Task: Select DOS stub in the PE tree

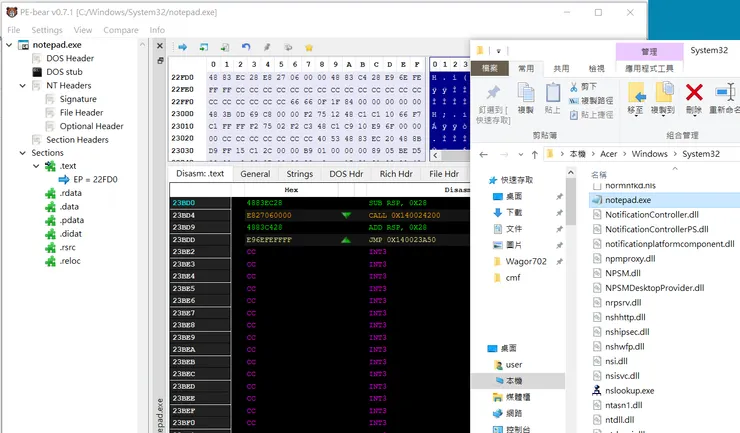Action: (x=64, y=72)
